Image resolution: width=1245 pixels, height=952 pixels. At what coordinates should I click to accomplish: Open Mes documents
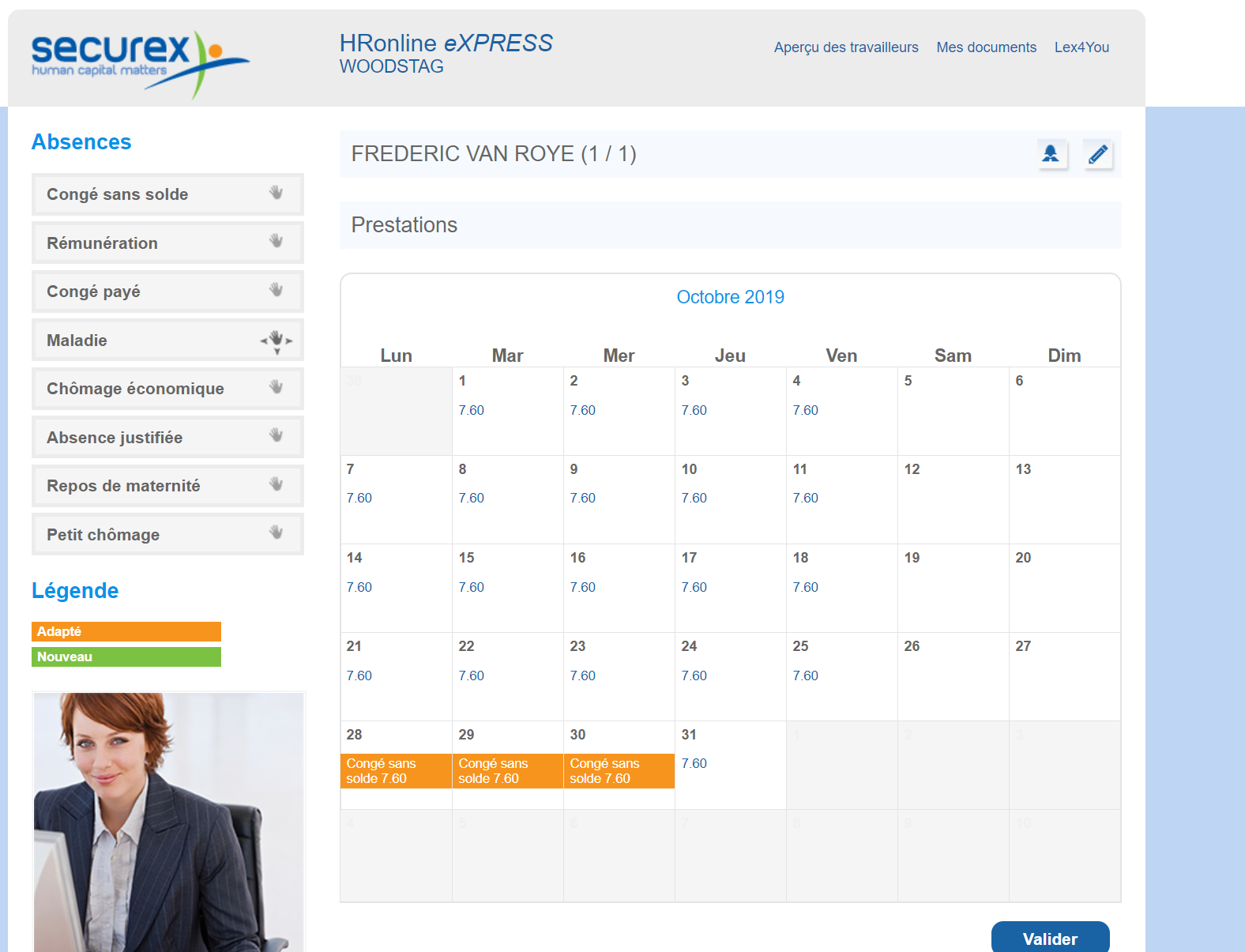click(x=986, y=47)
